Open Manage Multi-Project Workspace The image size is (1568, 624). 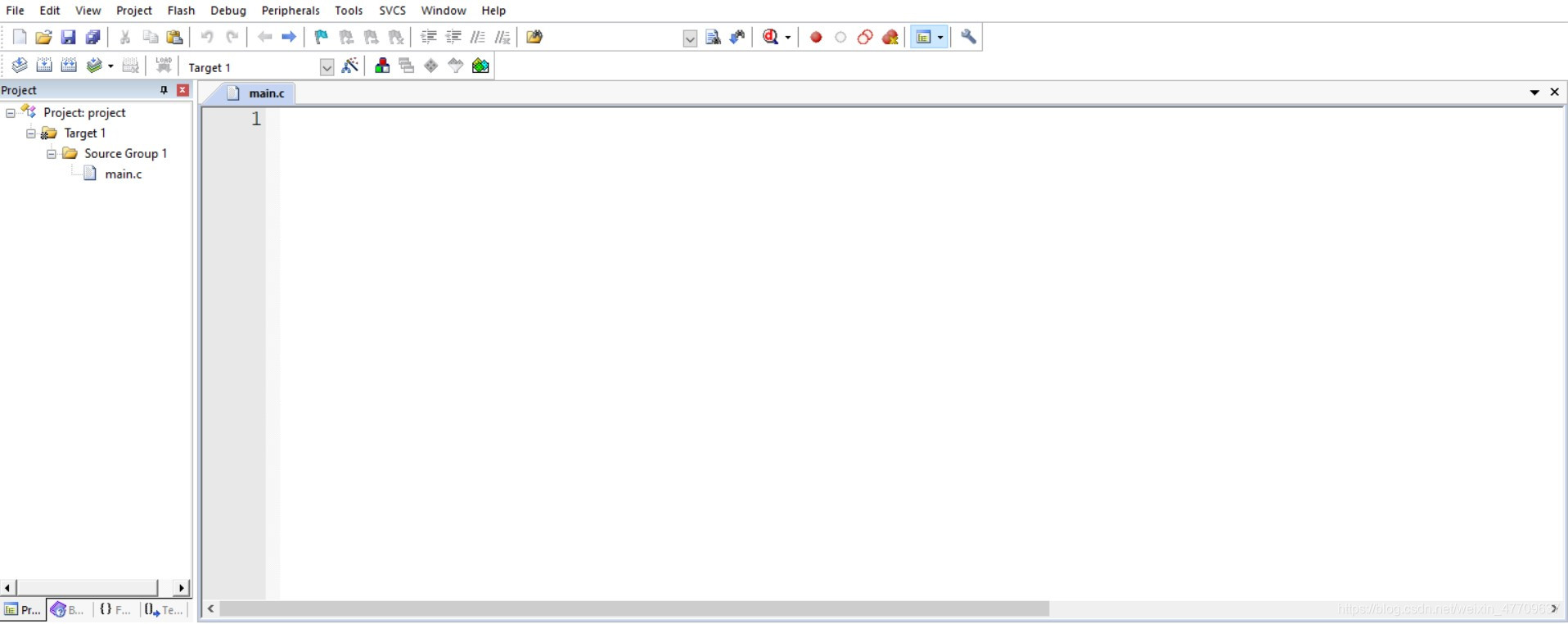407,66
